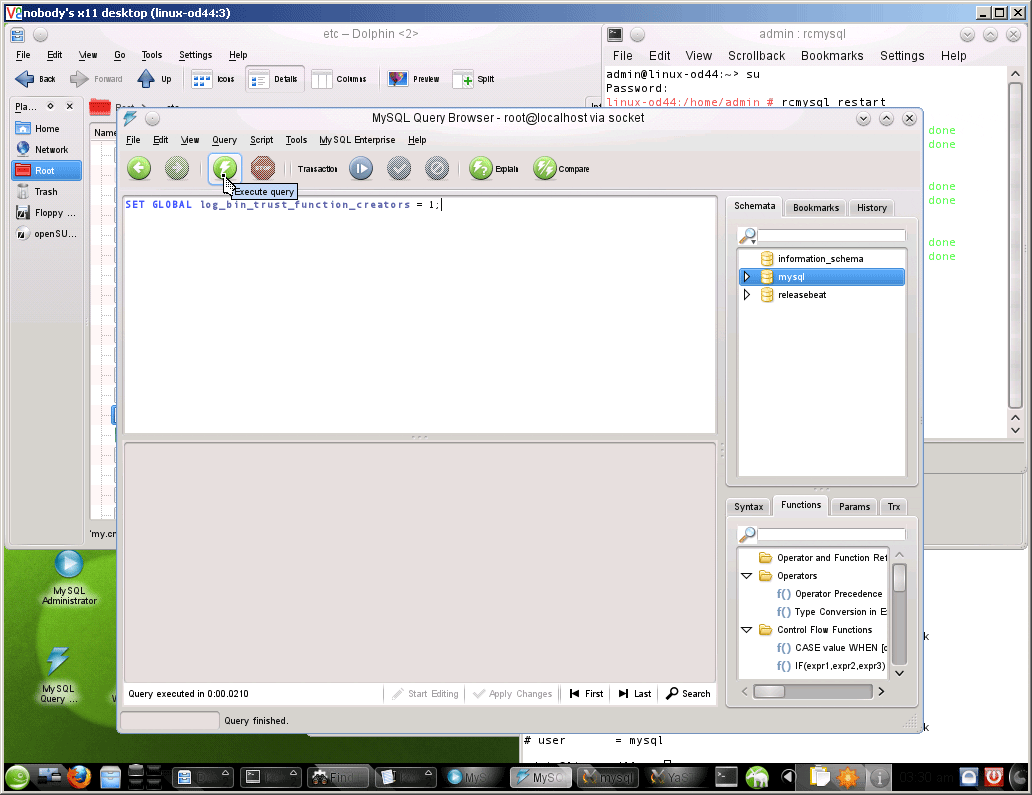This screenshot has height=795, width=1032.
Task: Open the Script menu in Query Browser
Action: click(261, 140)
